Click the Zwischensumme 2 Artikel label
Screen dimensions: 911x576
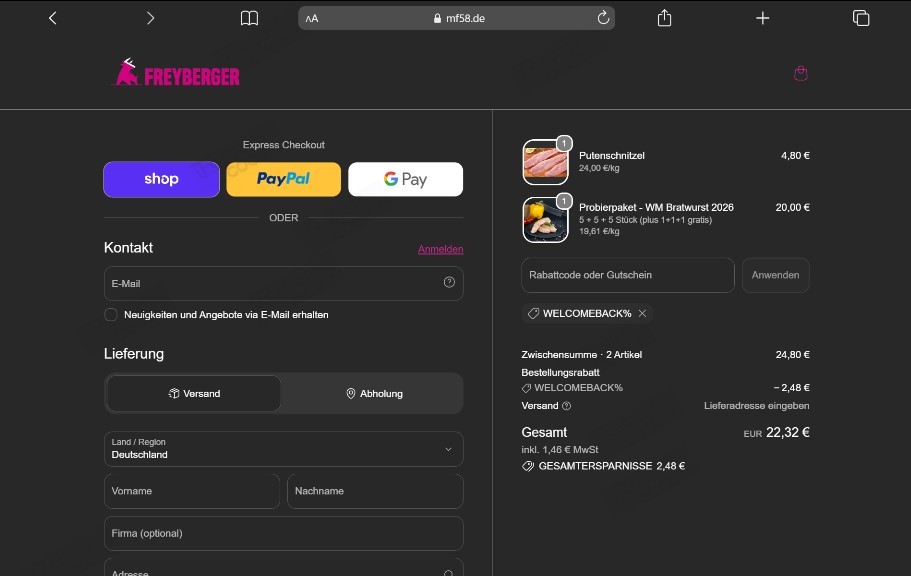582,355
